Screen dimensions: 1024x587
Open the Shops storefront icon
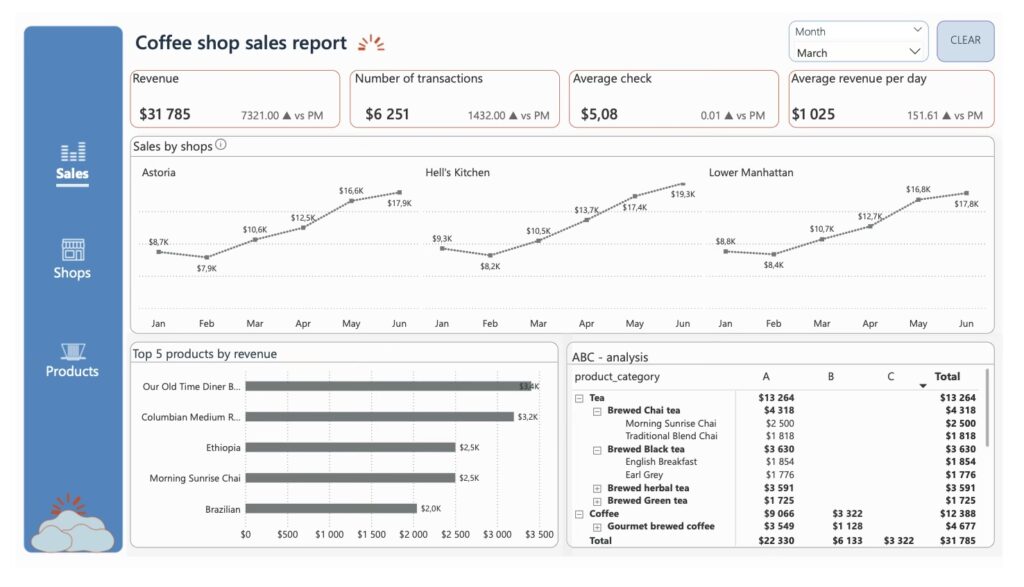pyautogui.click(x=72, y=249)
